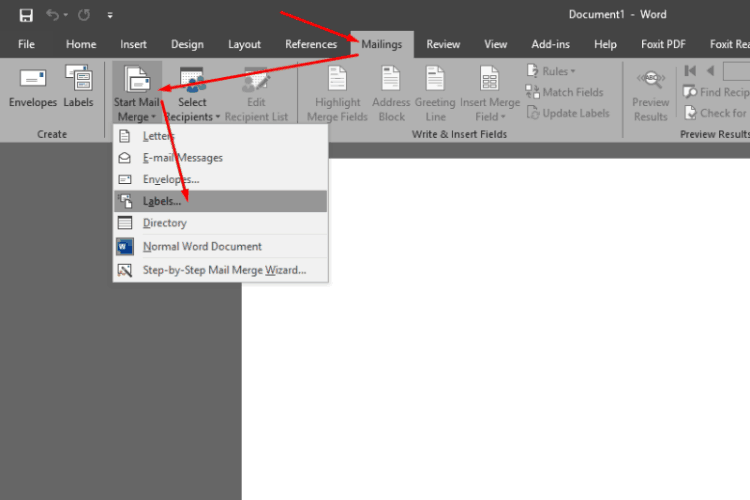Viewport: 750px width, 500px height.
Task: Click Highlight Merge Fields button
Action: click(337, 94)
